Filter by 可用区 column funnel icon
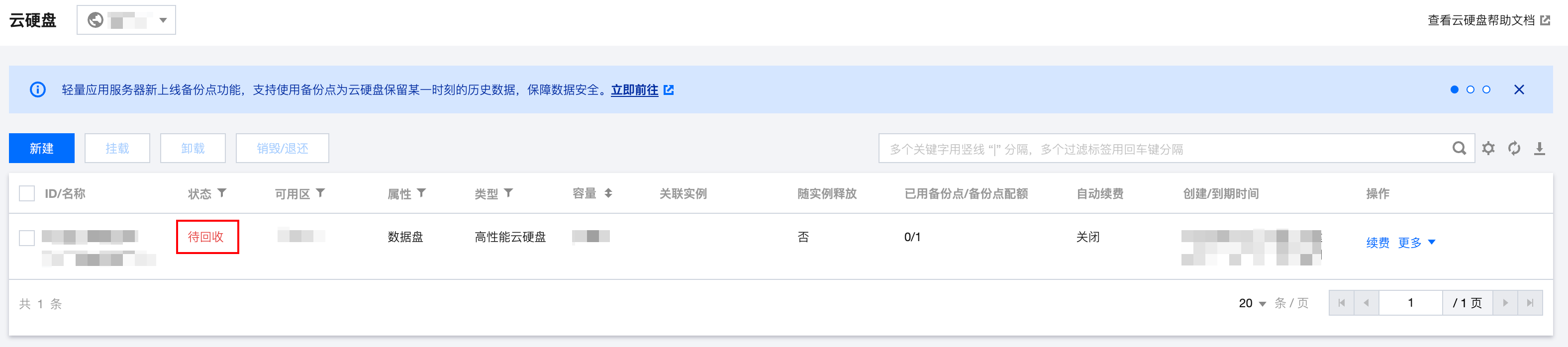The image size is (1568, 347). click(x=321, y=193)
